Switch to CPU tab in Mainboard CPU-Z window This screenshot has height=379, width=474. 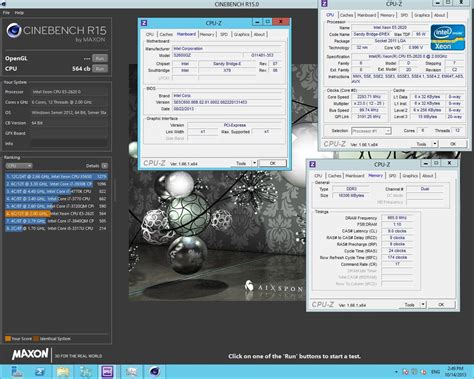(150, 34)
